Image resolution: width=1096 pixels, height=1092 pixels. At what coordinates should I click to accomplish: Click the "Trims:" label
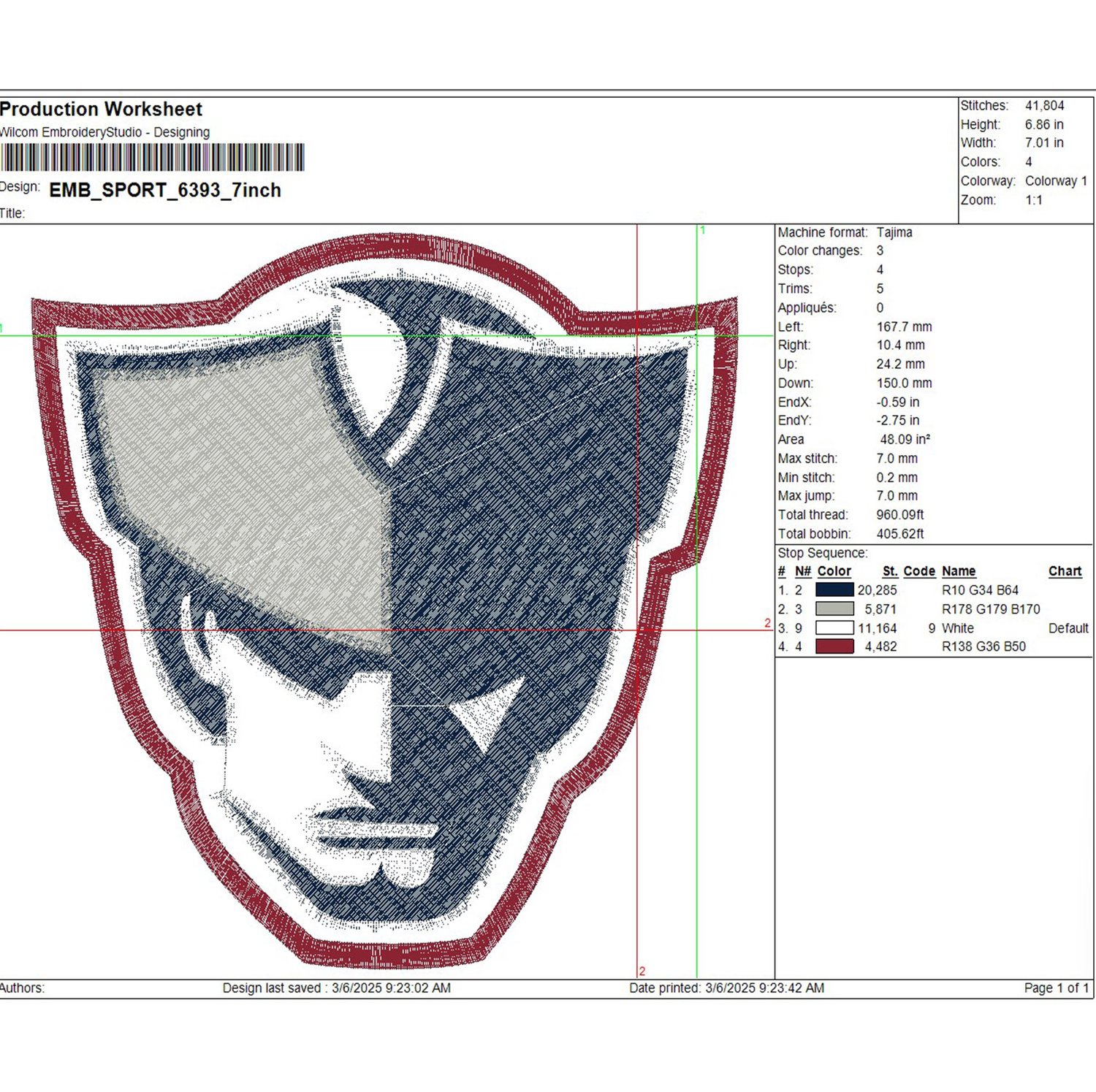[x=795, y=289]
